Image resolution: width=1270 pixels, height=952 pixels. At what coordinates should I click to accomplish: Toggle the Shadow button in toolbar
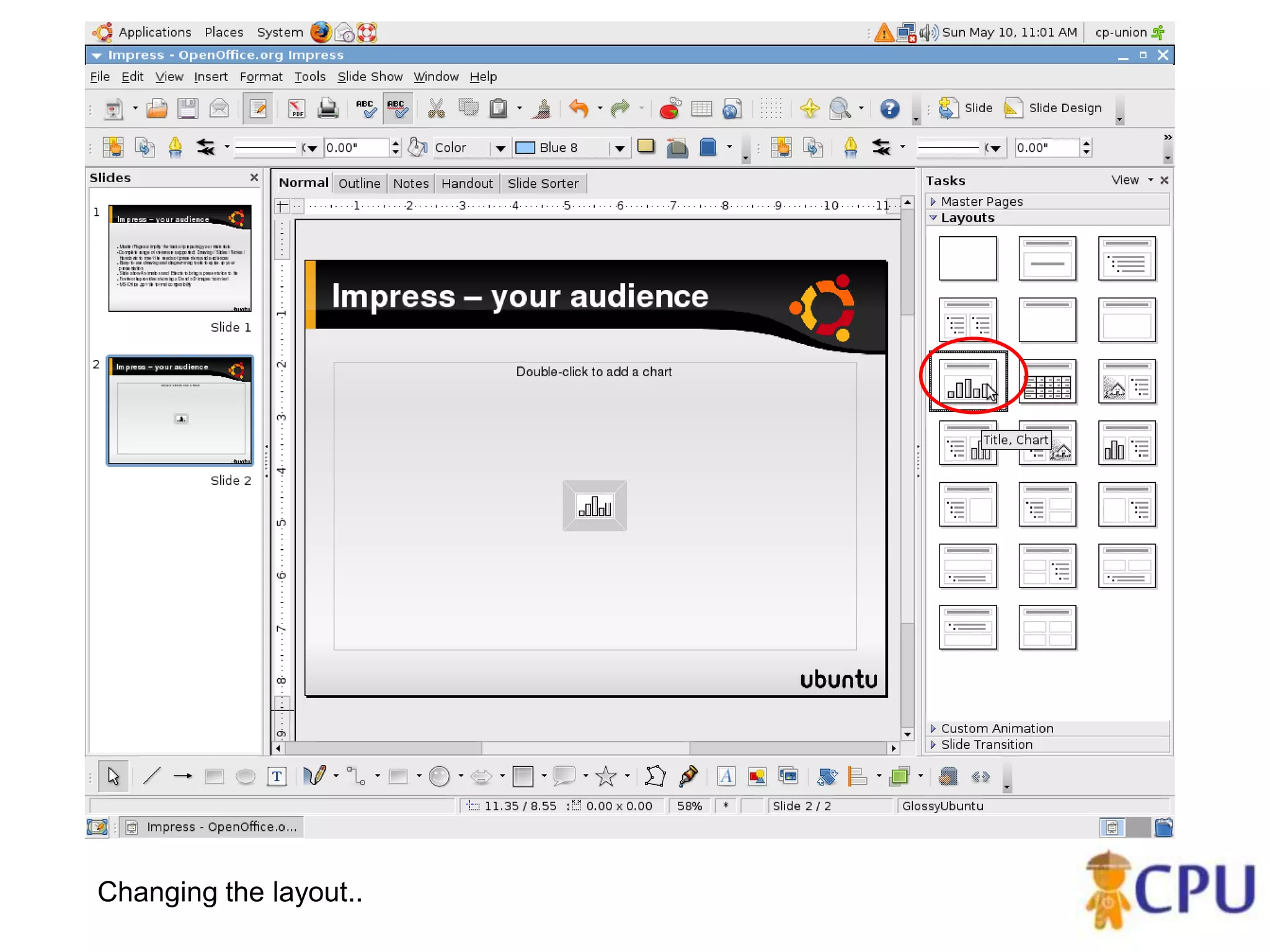[x=646, y=147]
